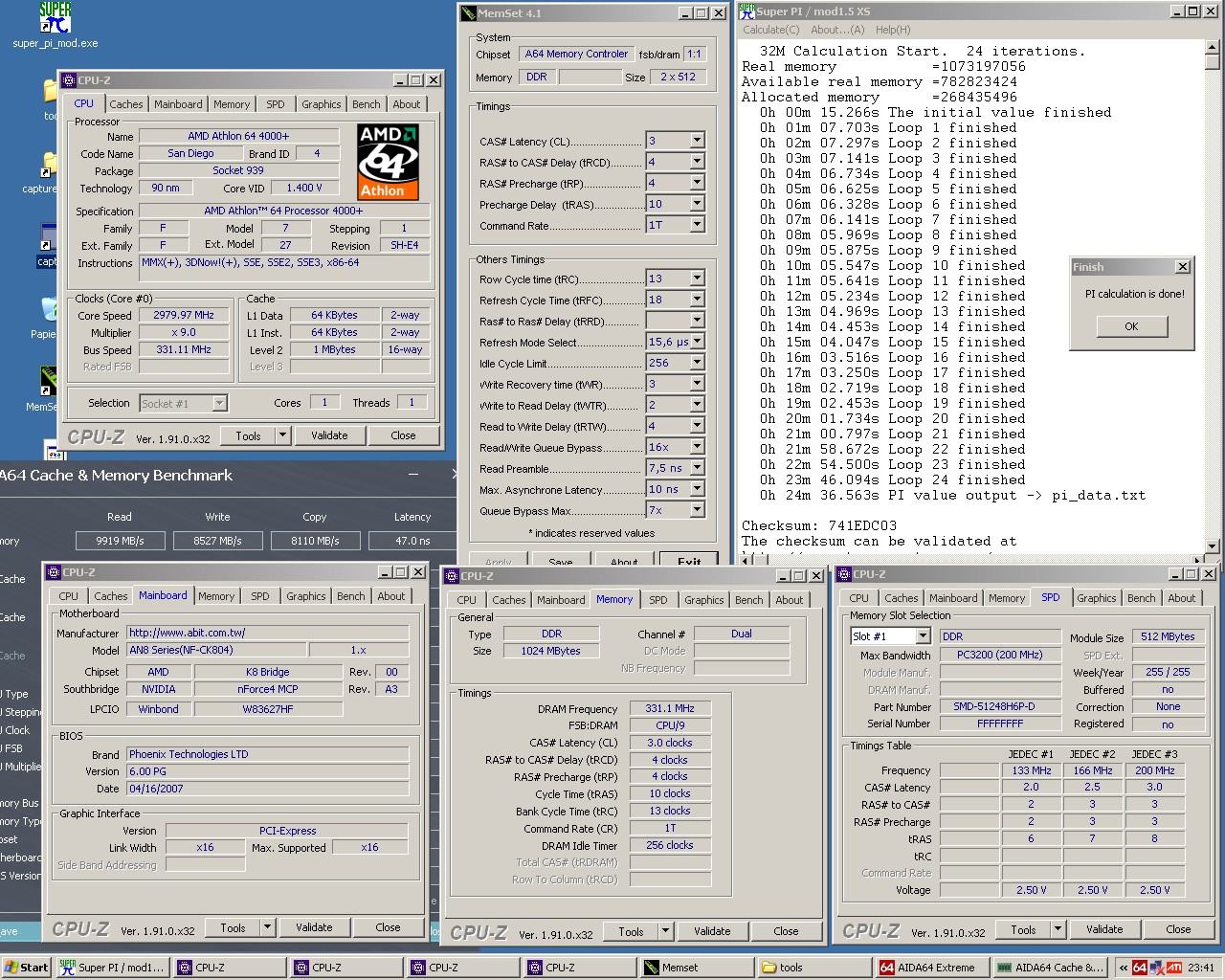Switch to tools folder taskbar button
The image size is (1225, 980).
tap(813, 968)
